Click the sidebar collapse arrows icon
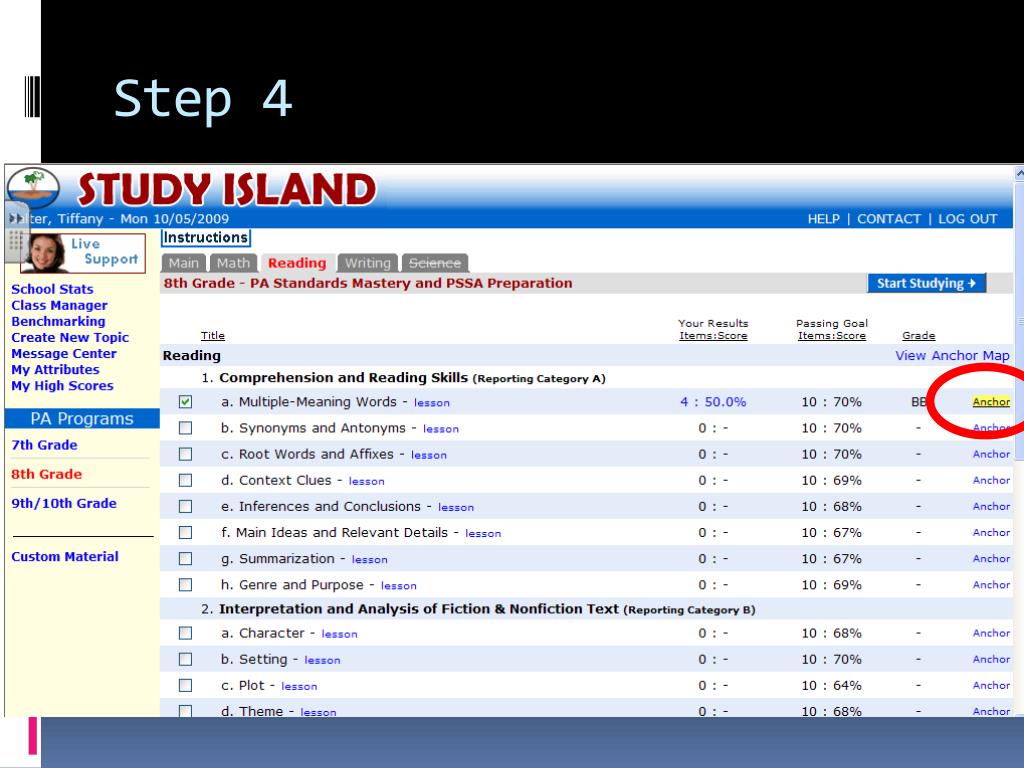The image size is (1024, 768). pyautogui.click(x=16, y=218)
